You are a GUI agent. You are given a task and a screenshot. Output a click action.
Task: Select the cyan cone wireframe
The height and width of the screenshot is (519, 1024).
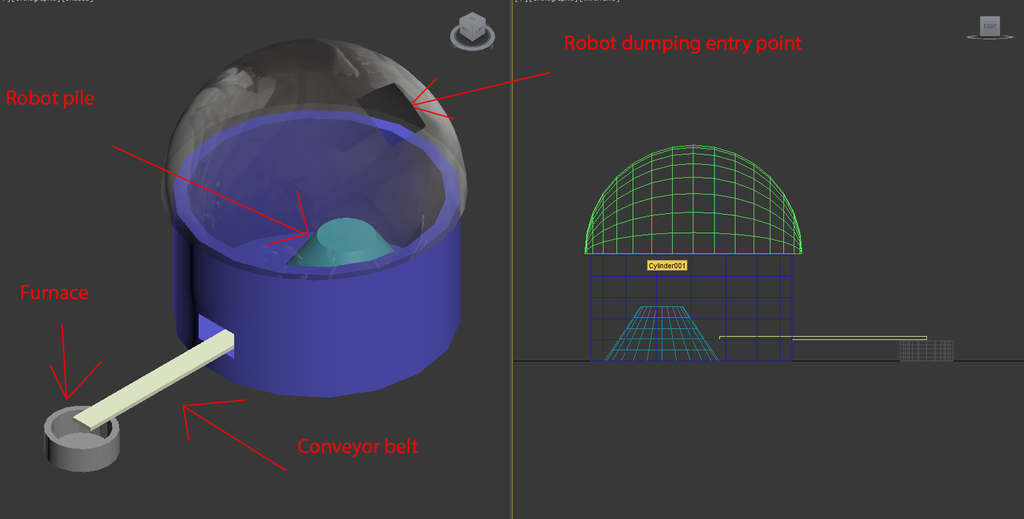[x=662, y=333]
